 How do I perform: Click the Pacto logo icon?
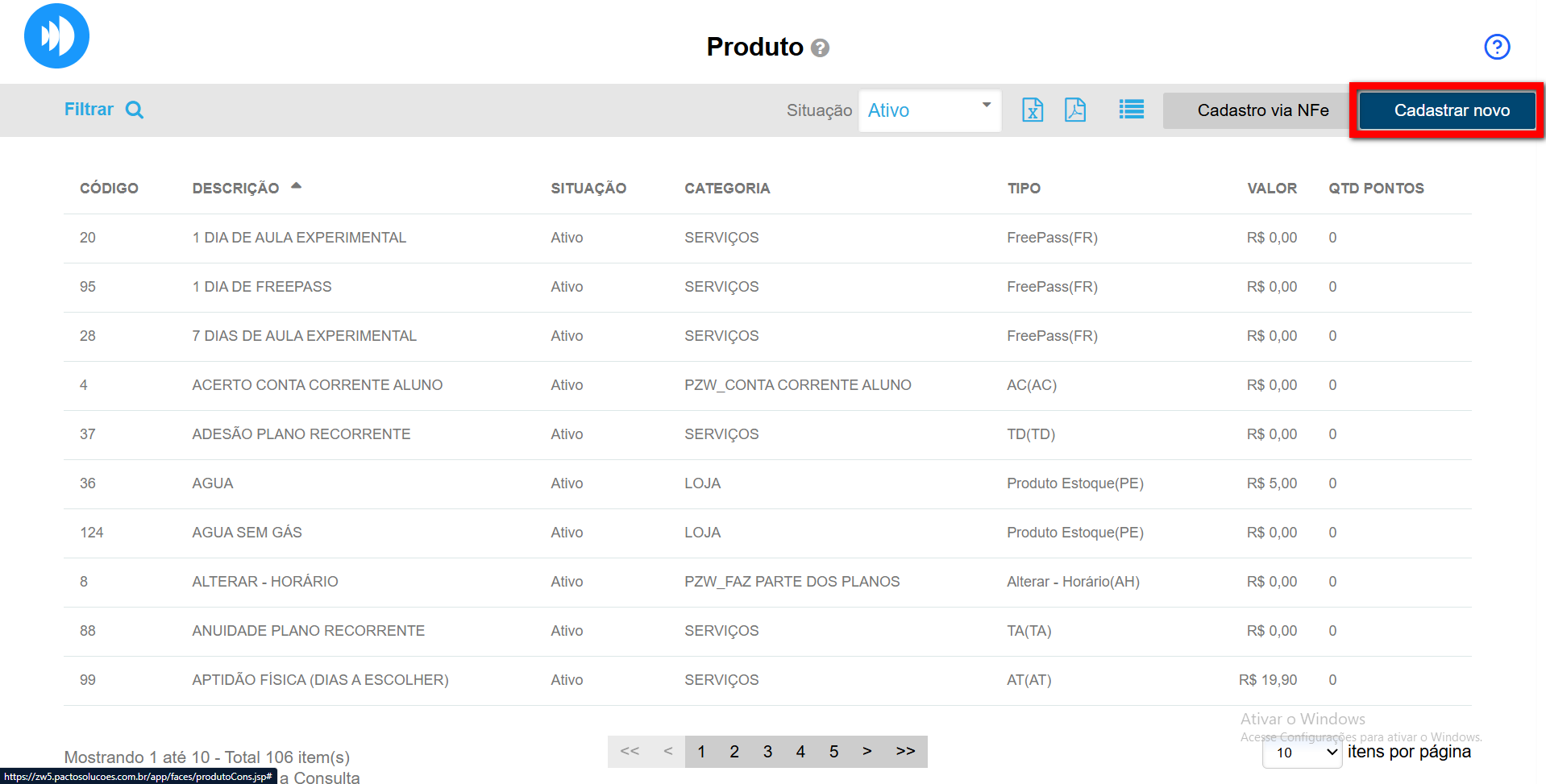pos(56,36)
